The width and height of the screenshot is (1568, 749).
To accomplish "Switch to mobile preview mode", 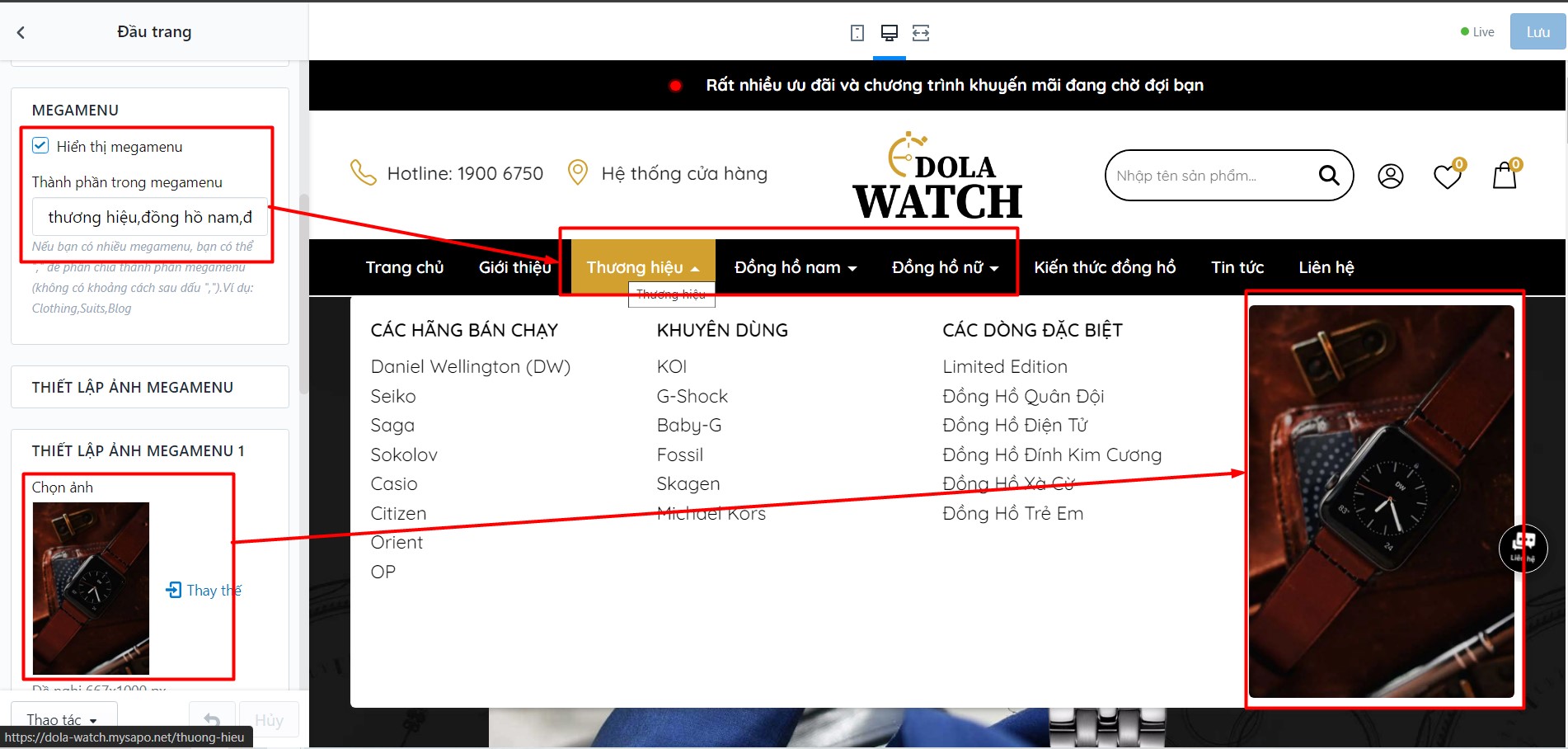I will coord(857,33).
